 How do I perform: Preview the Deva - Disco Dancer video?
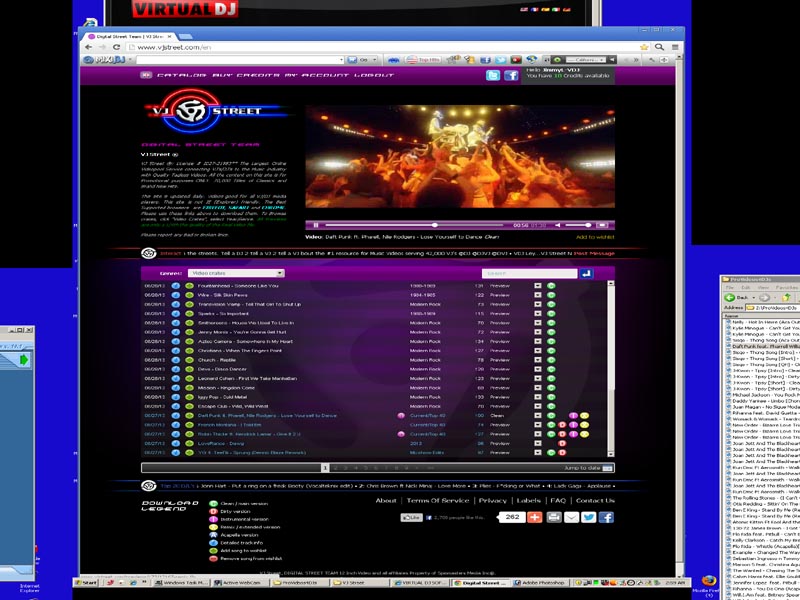(x=499, y=369)
